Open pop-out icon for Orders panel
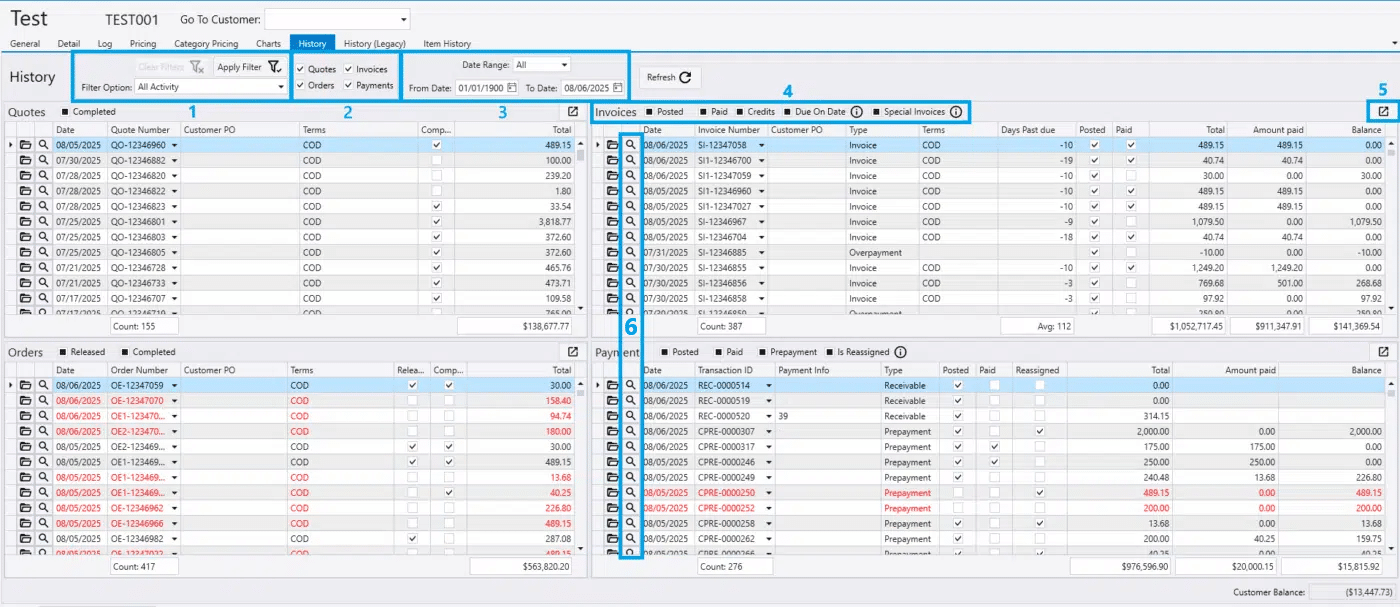The height and width of the screenshot is (607, 1400). click(x=572, y=352)
